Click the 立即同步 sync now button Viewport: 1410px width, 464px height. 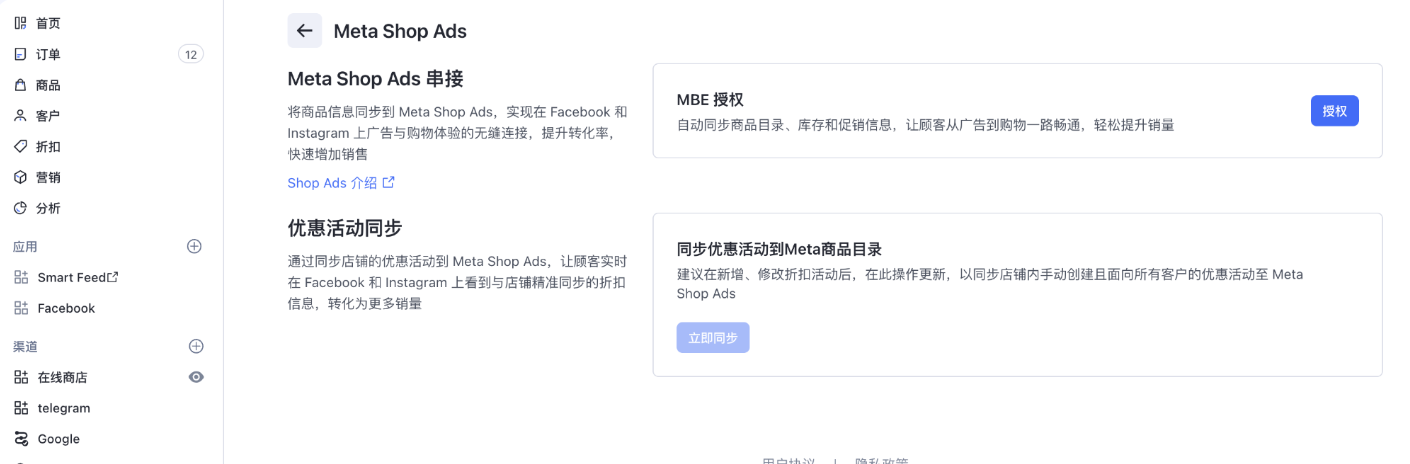(x=713, y=338)
